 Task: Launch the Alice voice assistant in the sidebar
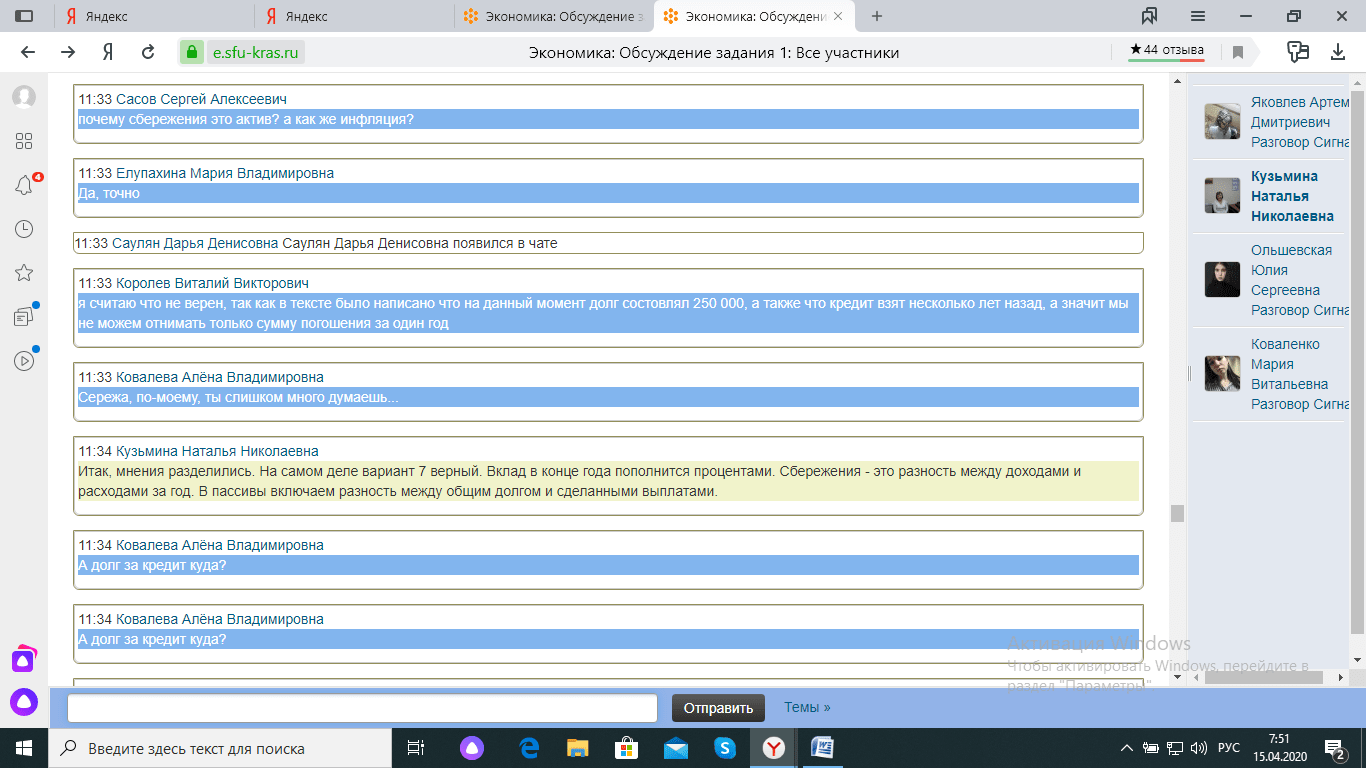(x=24, y=702)
